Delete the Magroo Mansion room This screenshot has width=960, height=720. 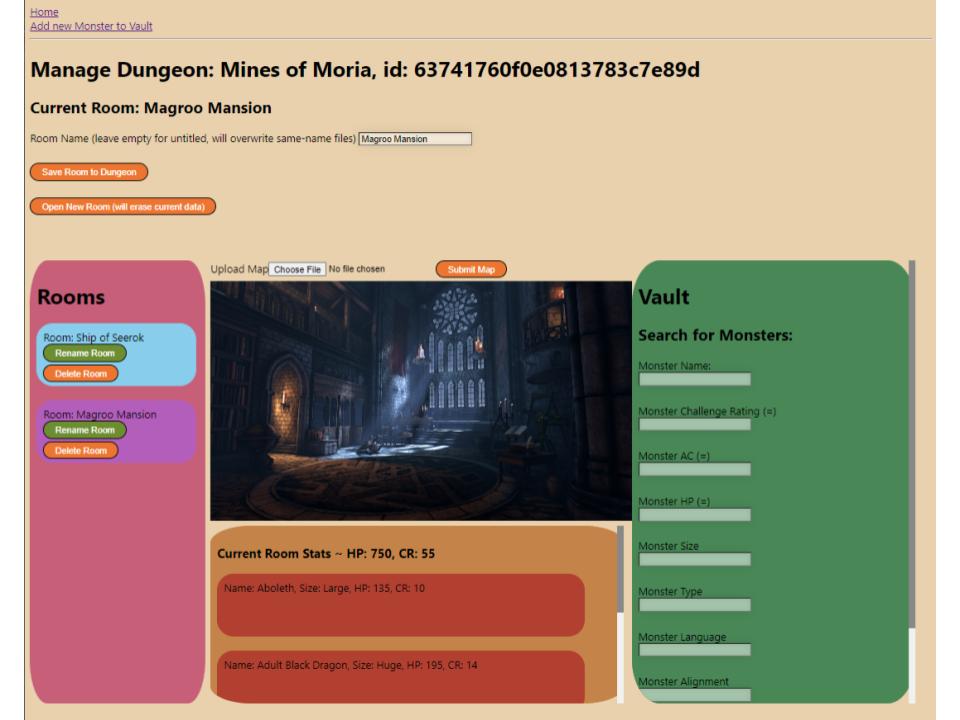80,451
